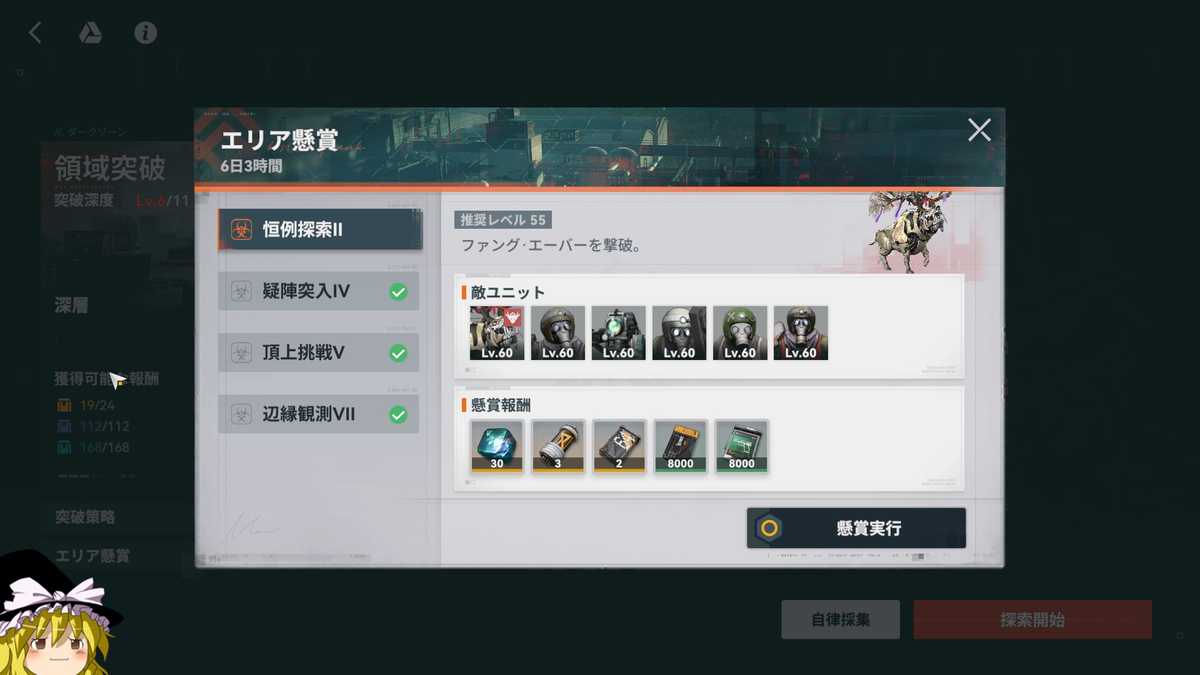Click the green checkmark on 頂上挑戦V

pos(398,353)
